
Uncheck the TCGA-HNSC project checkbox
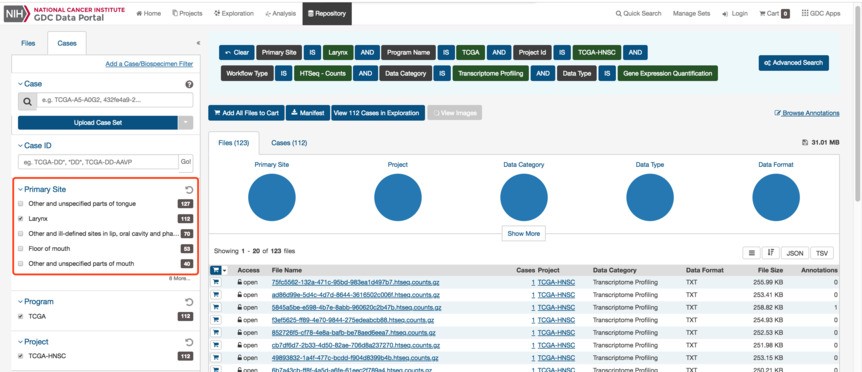point(21,356)
